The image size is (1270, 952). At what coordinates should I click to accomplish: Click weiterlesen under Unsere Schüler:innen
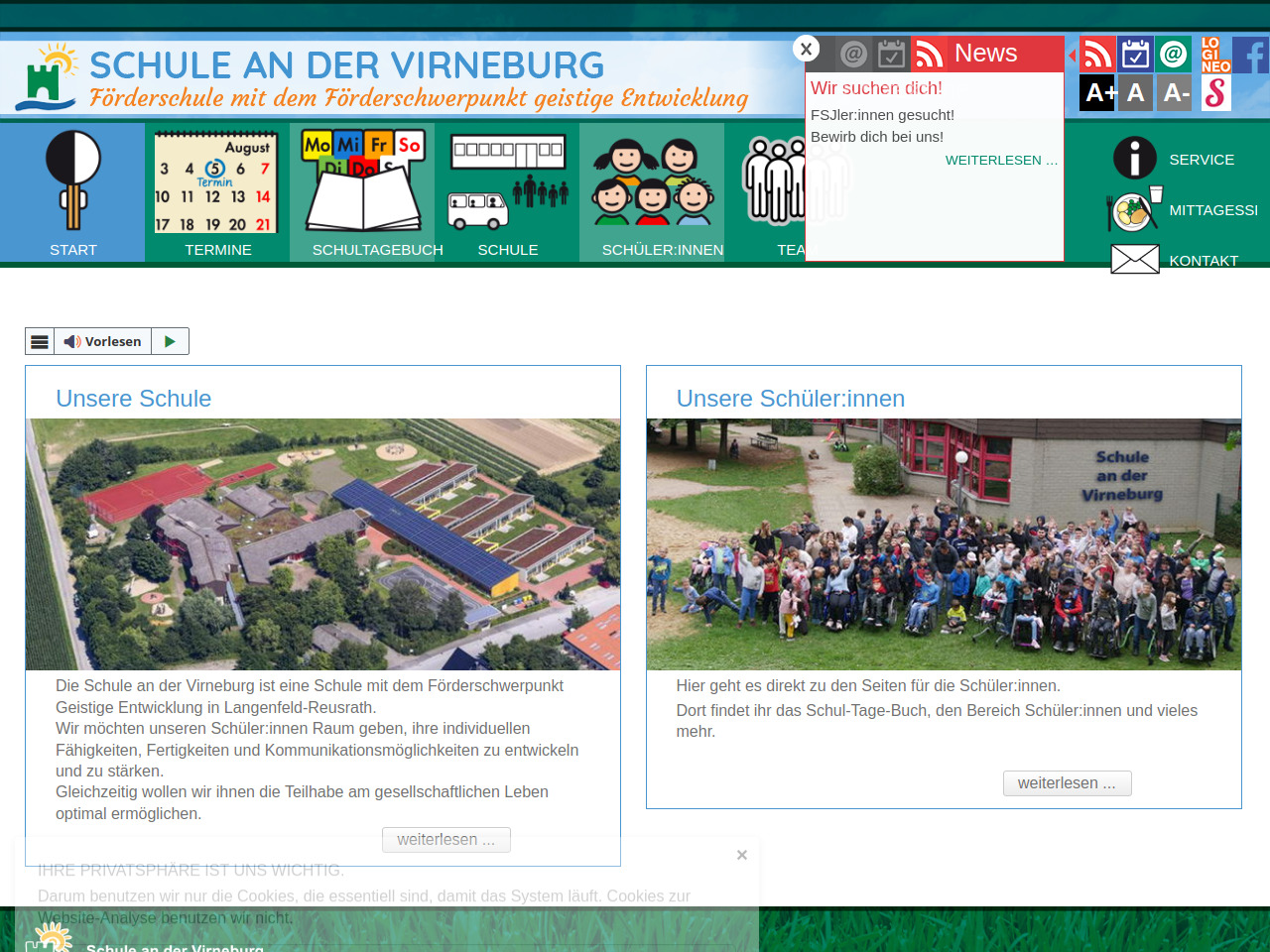pyautogui.click(x=1067, y=783)
